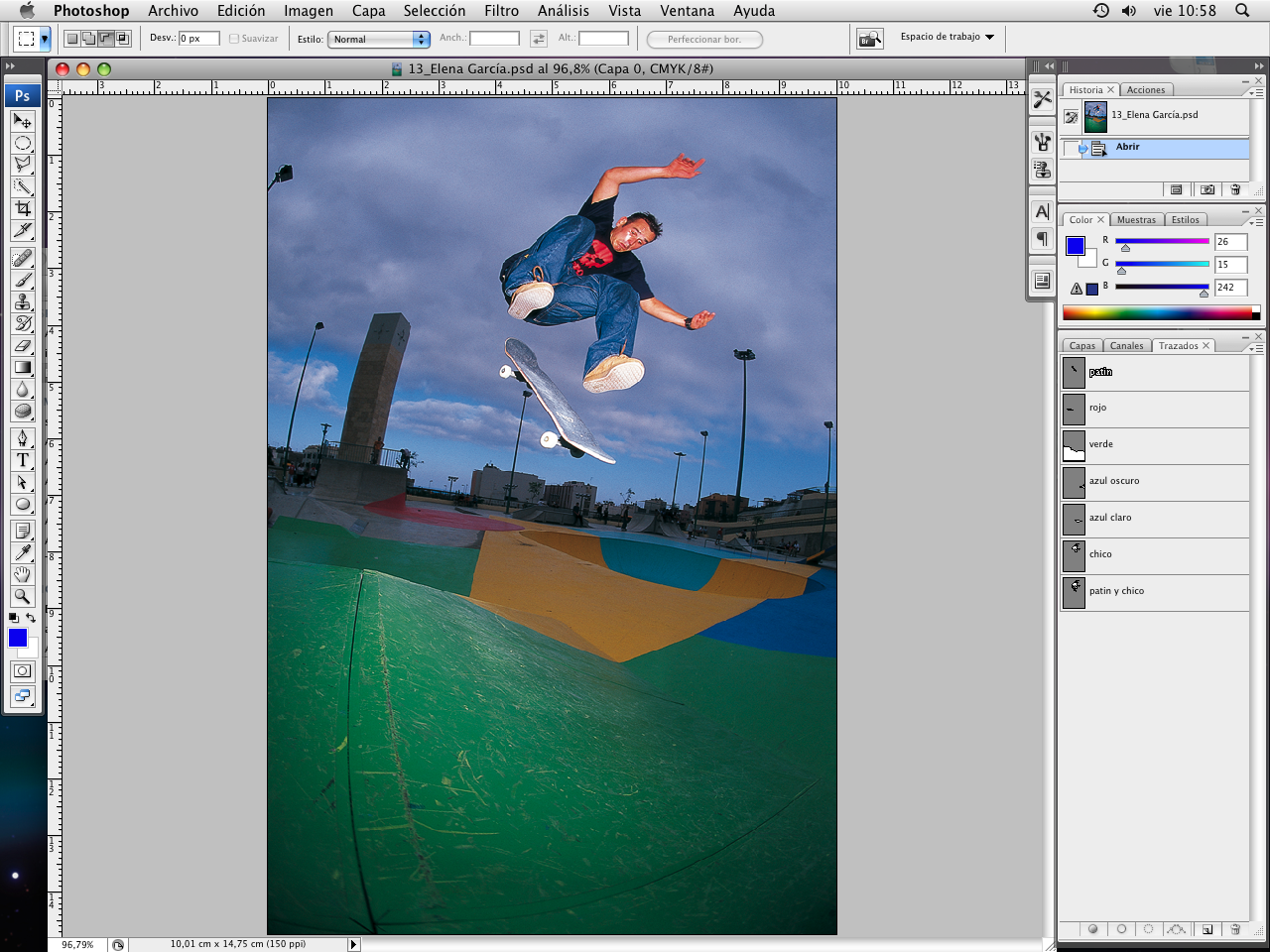Open the Estilo dropdown
The width and height of the screenshot is (1270, 952).
[x=380, y=39]
